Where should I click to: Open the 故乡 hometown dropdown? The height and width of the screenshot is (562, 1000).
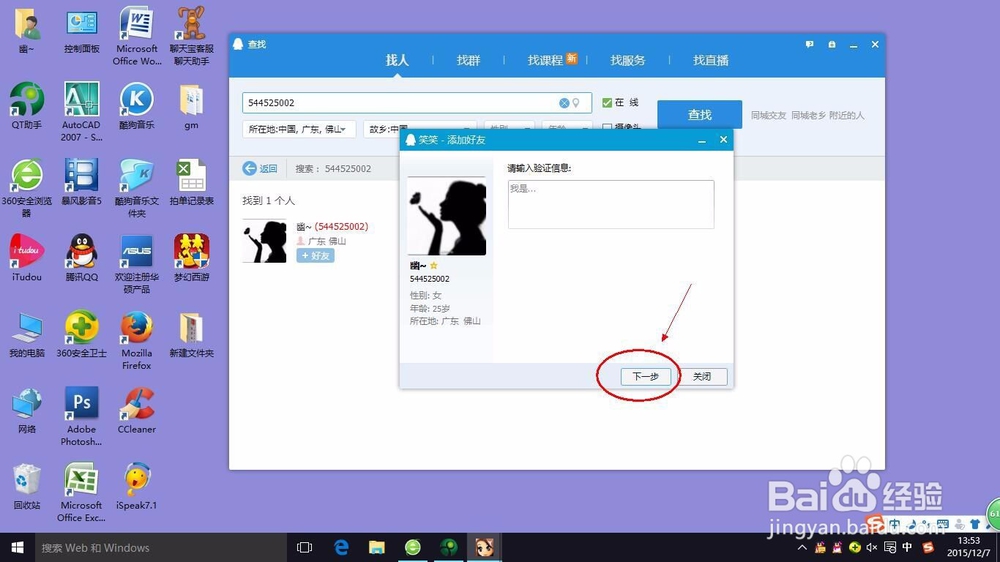pyautogui.click(x=420, y=129)
